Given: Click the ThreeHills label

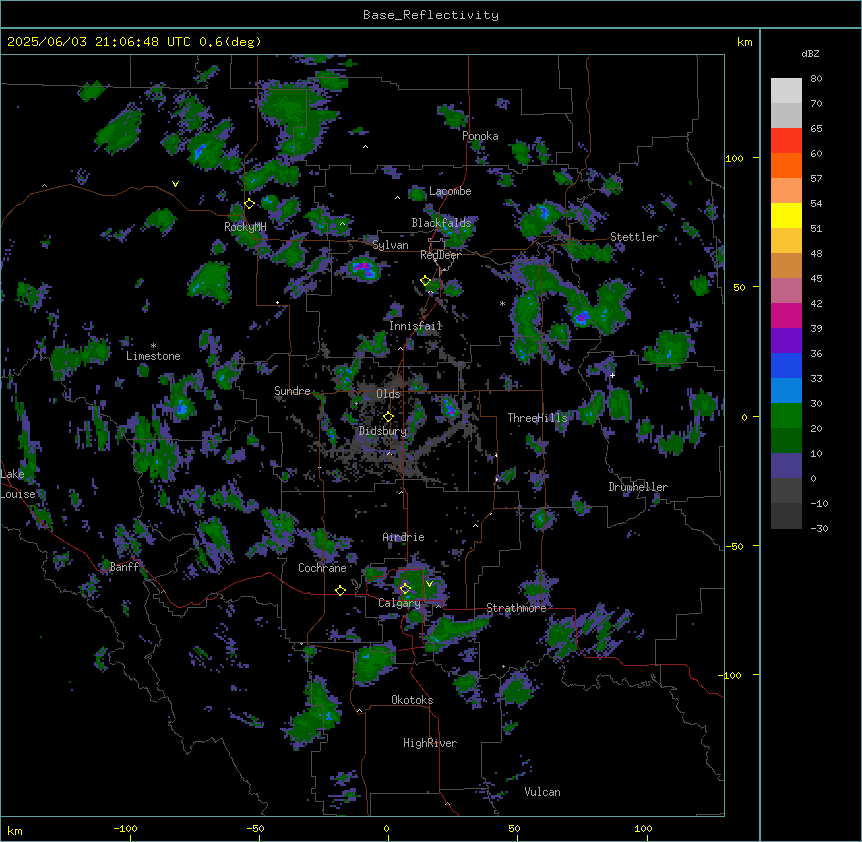Looking at the screenshot, I should point(537,418).
